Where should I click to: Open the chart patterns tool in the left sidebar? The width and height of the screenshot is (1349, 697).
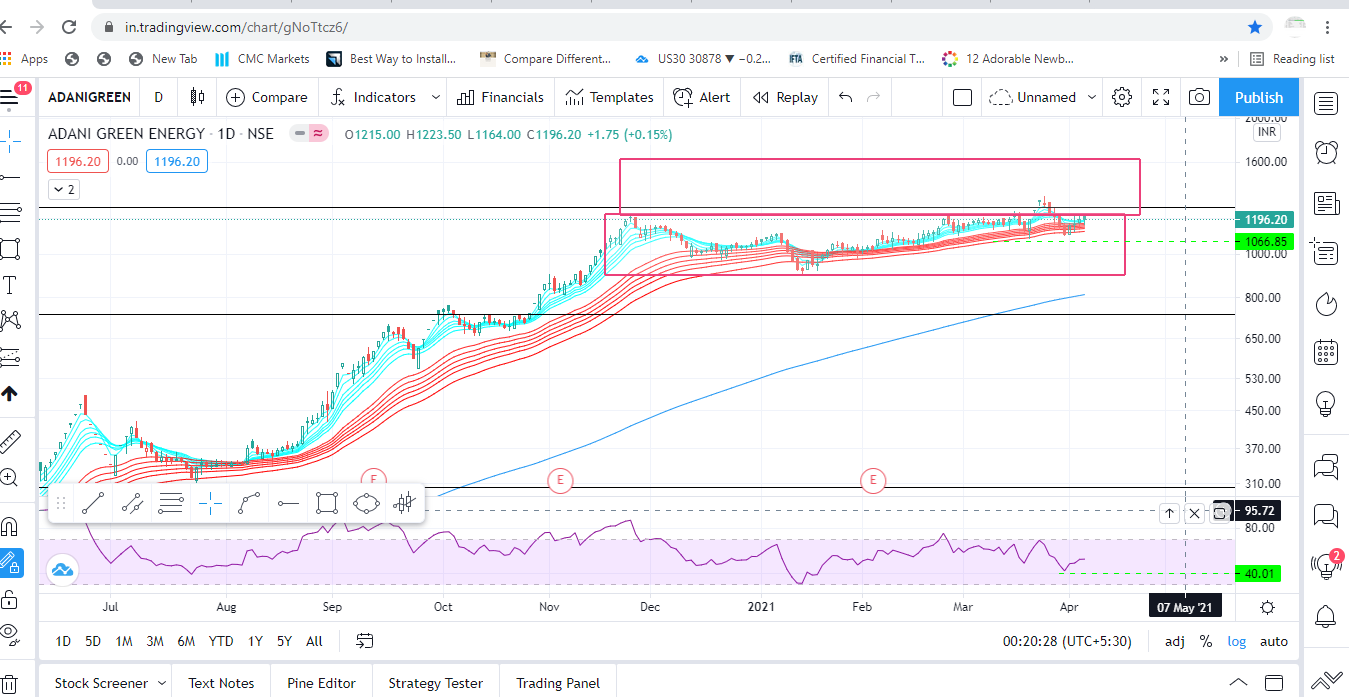(x=10, y=320)
